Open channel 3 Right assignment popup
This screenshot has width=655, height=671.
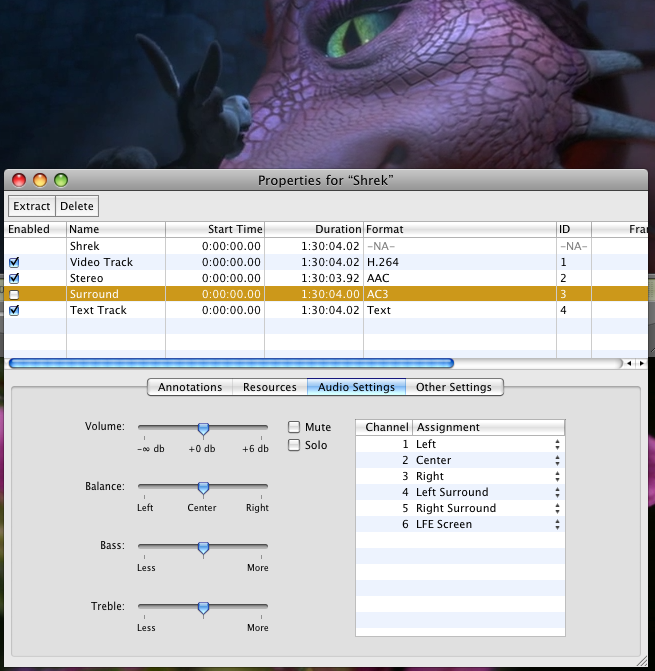[557, 476]
